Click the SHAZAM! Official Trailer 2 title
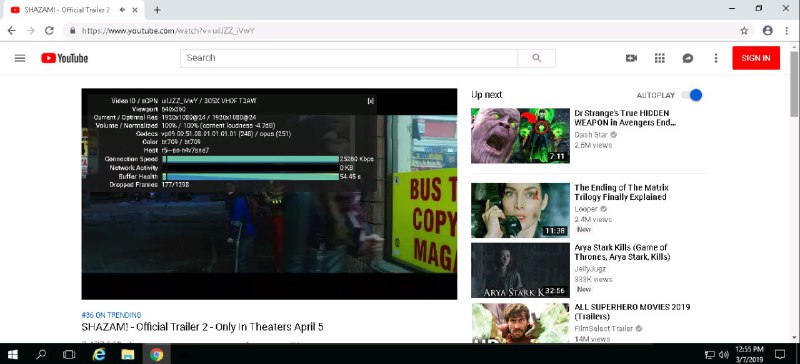The image size is (800, 364). tap(202, 327)
